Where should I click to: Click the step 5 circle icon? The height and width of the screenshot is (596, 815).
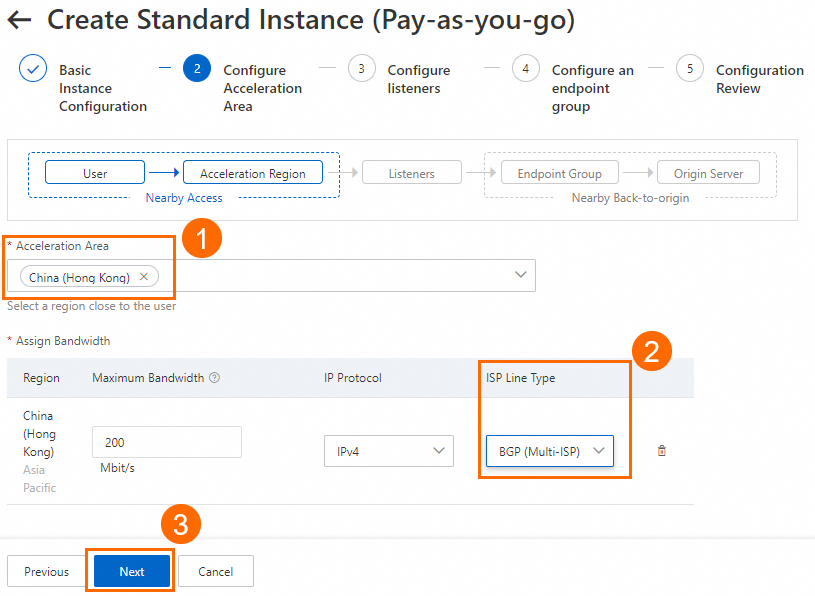tap(689, 69)
